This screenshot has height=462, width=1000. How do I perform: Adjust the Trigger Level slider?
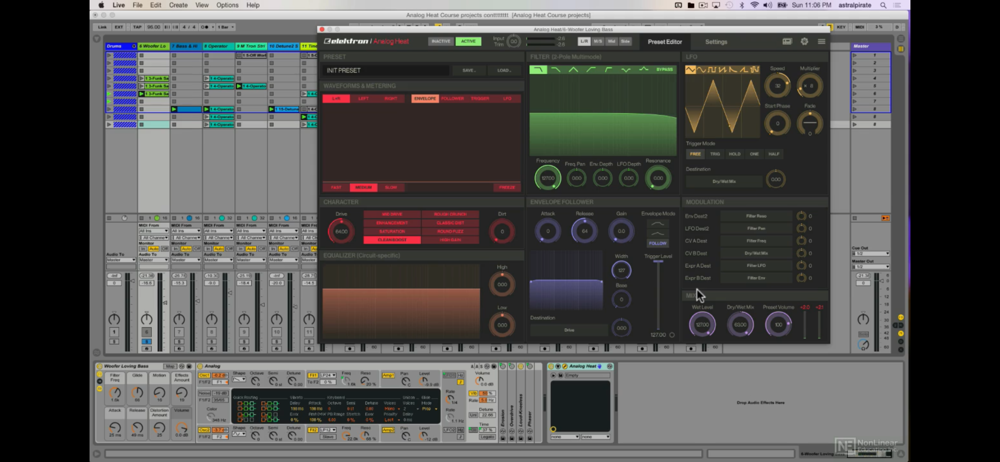click(x=658, y=294)
